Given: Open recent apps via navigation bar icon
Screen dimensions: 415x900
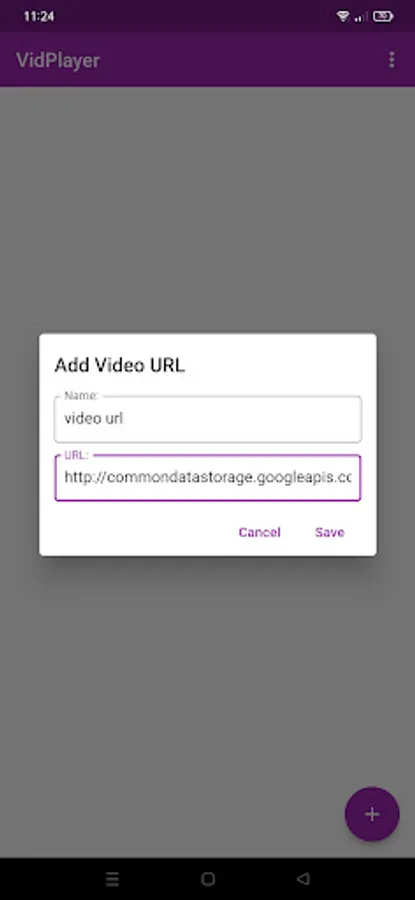Looking at the screenshot, I should 113,878.
